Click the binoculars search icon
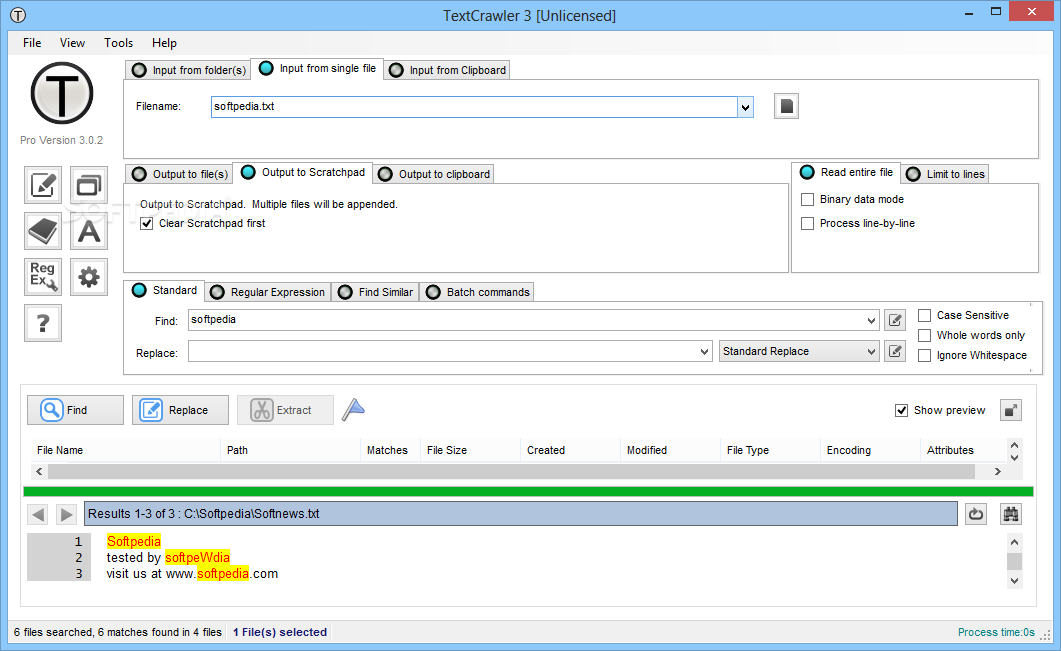Viewport: 1061px width, 651px height. (x=1010, y=514)
